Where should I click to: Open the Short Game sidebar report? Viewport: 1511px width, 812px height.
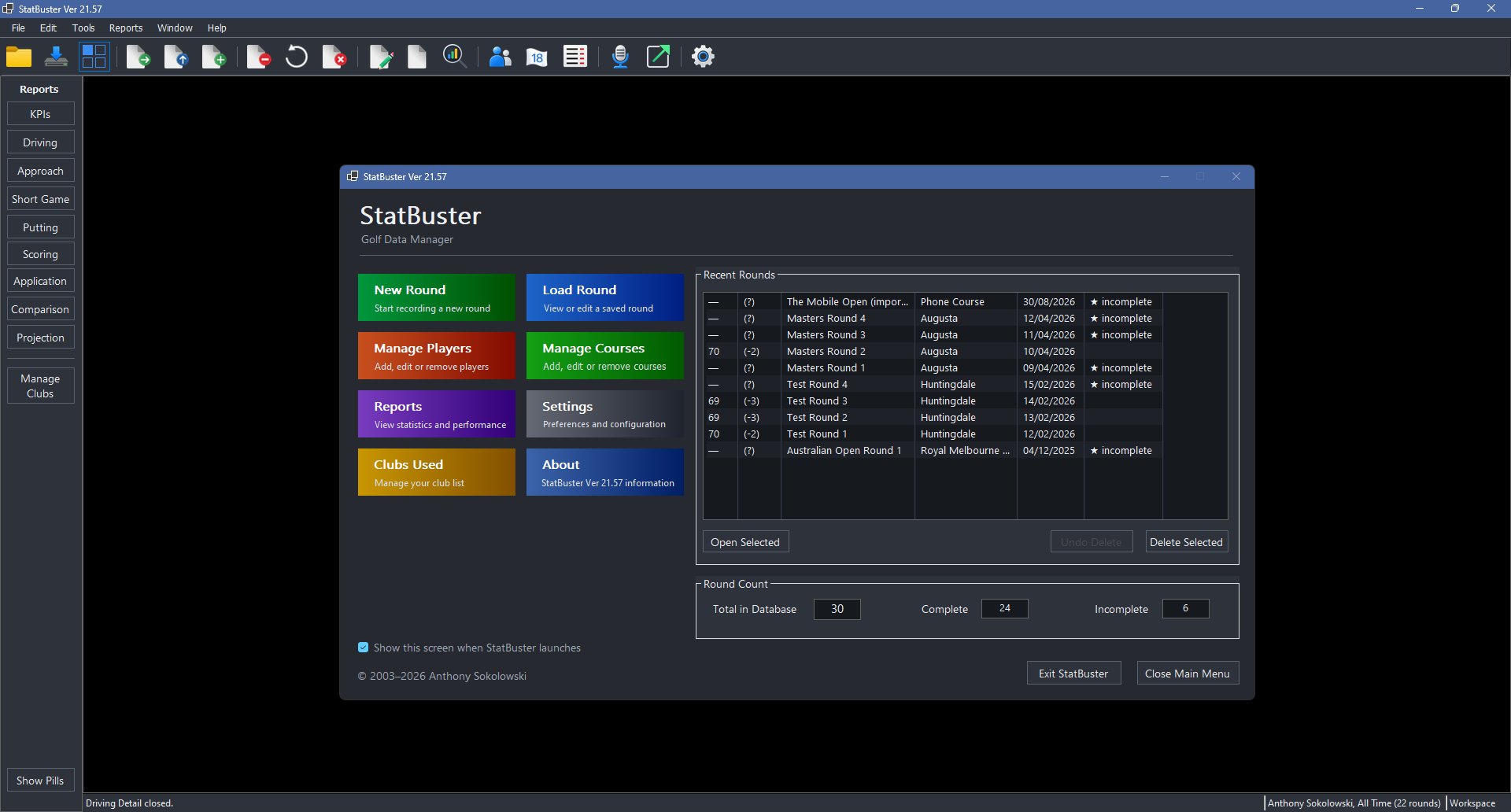(41, 199)
